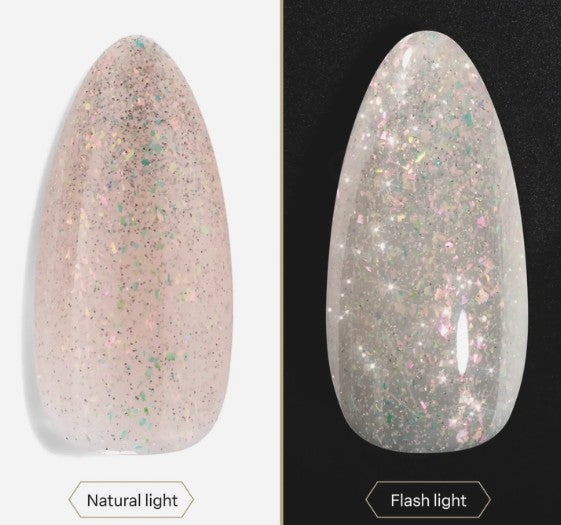561x525 pixels.
Task: Click the Flash light label
Action: 428,500
